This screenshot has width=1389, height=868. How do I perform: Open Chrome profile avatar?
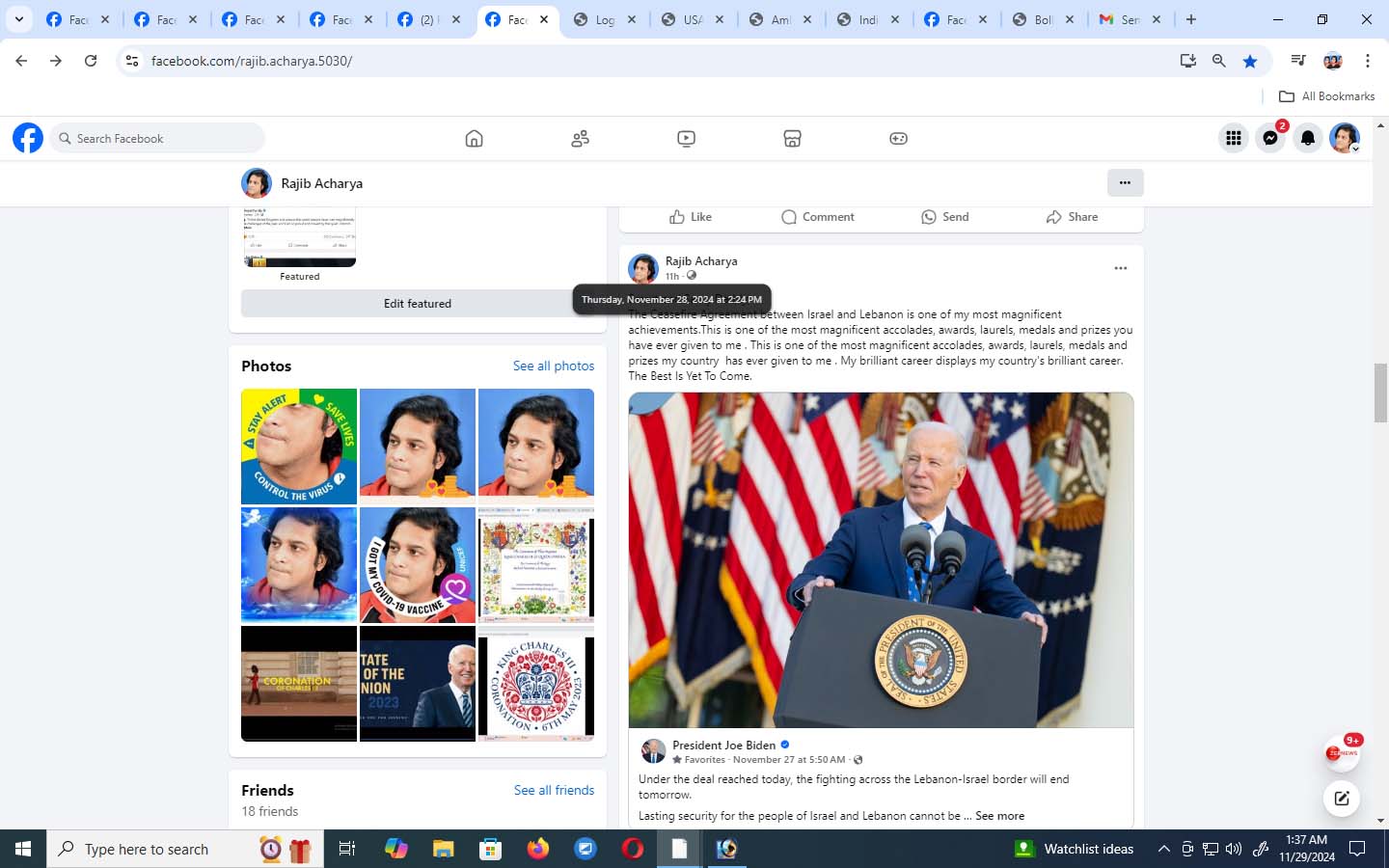click(x=1333, y=61)
